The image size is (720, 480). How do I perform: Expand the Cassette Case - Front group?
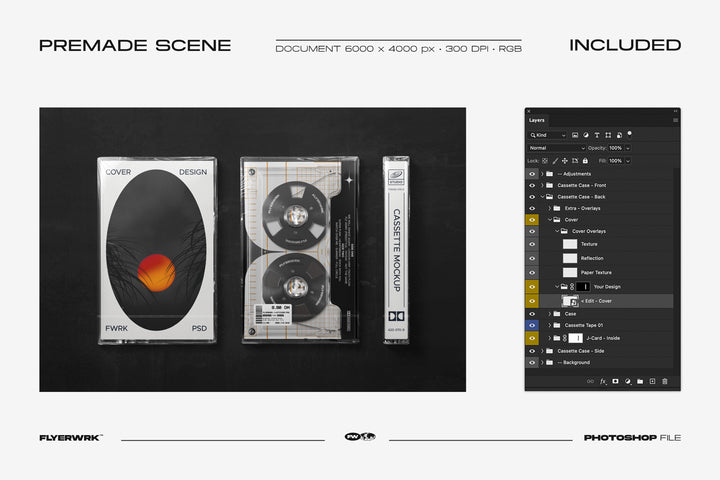(x=542, y=185)
